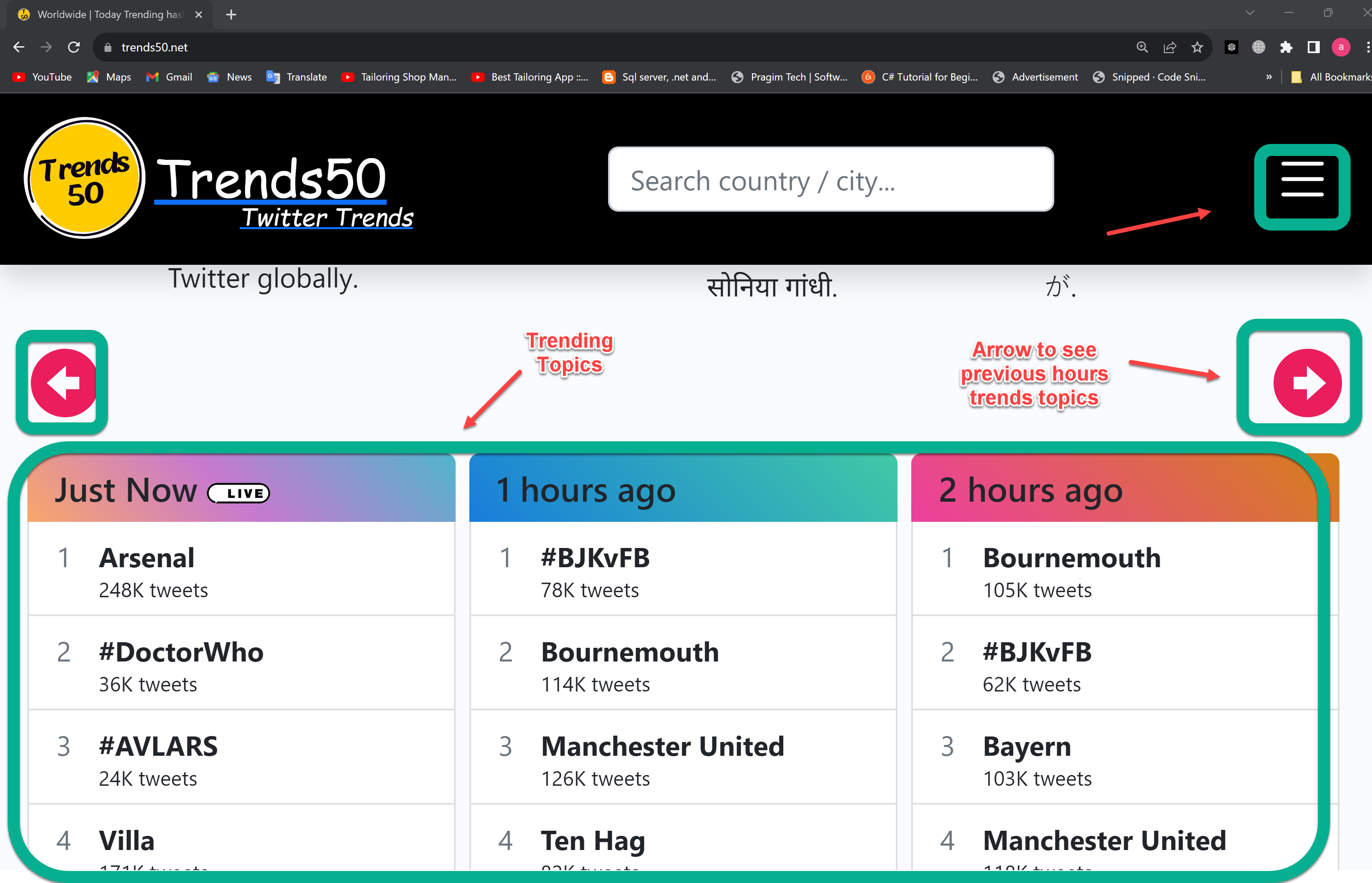Click the right arrow for earlier hours
The width and height of the screenshot is (1372, 883).
coord(1306,383)
